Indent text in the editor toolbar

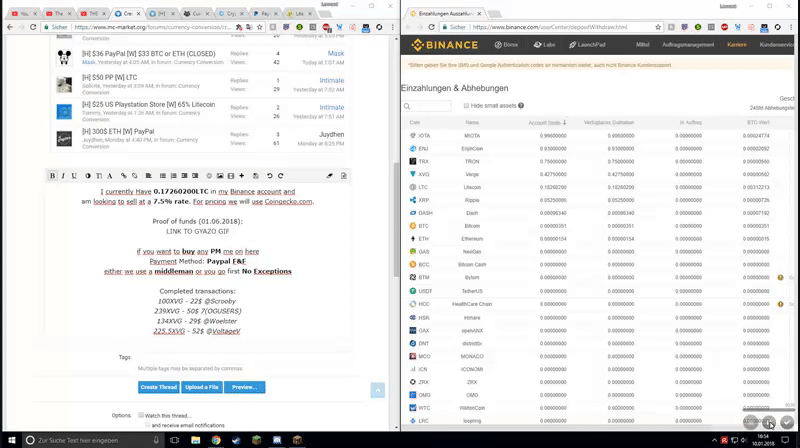pyautogui.click(x=195, y=176)
